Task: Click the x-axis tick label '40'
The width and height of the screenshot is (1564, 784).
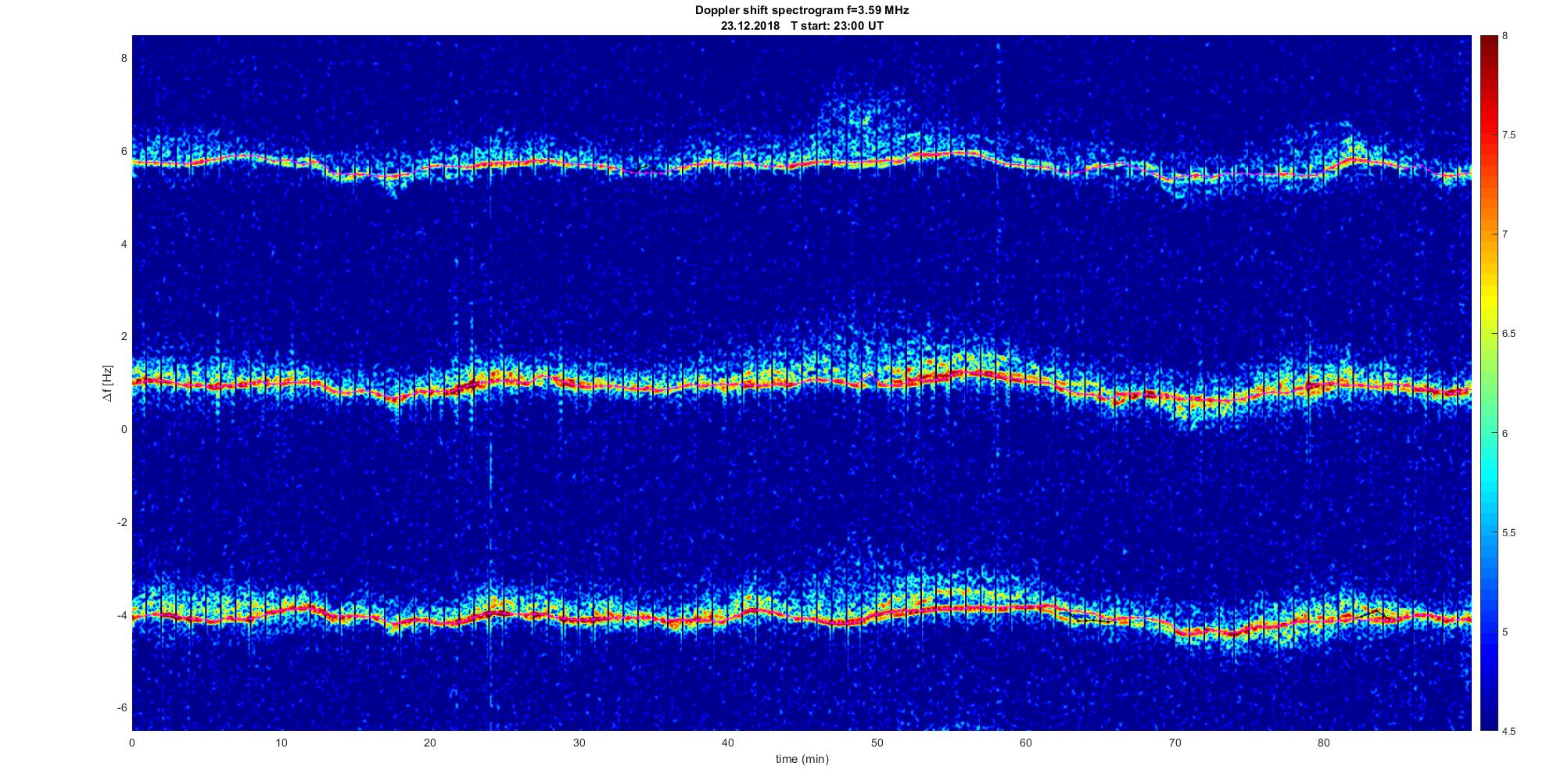Action: tap(728, 743)
